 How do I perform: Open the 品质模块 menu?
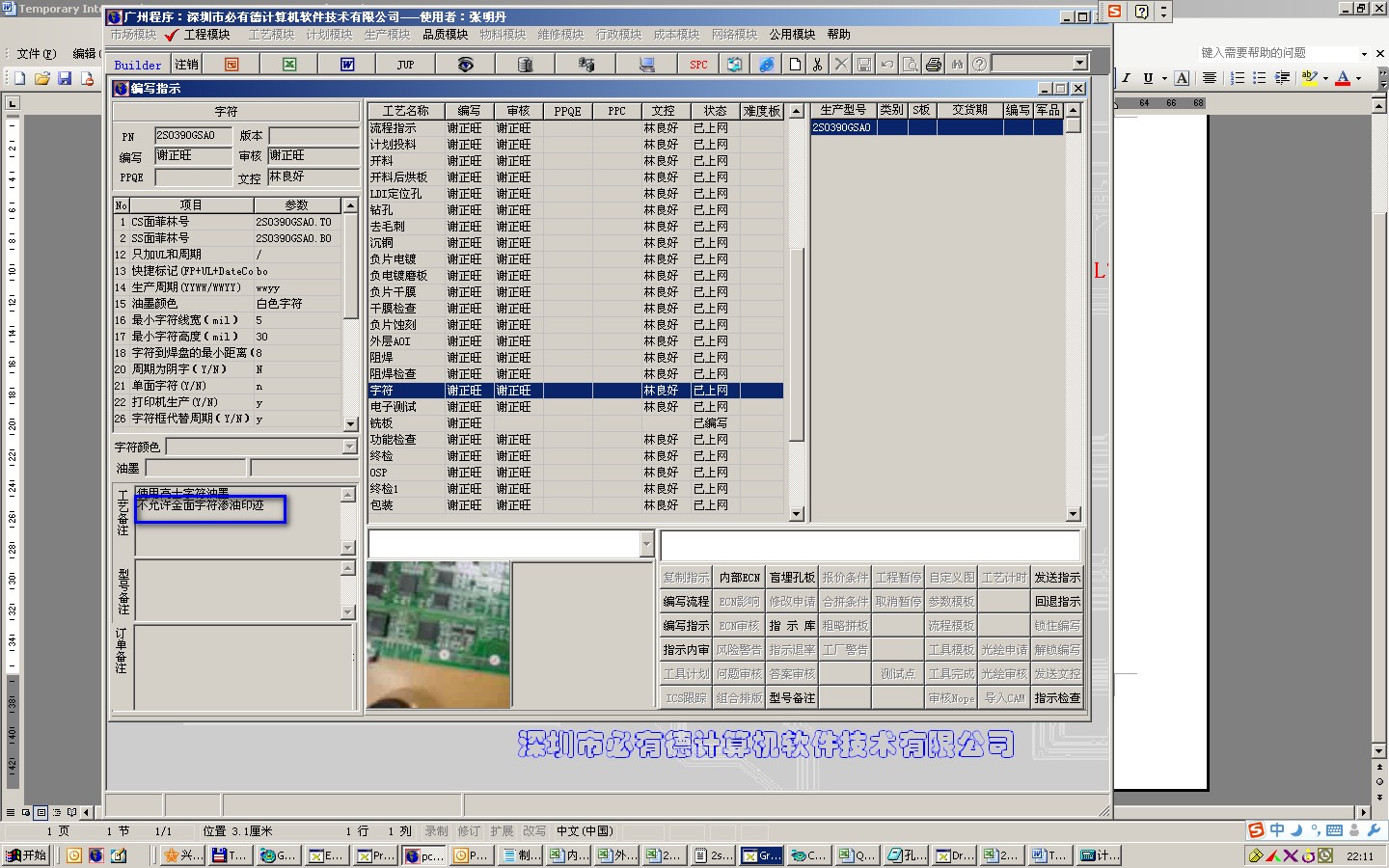(445, 35)
